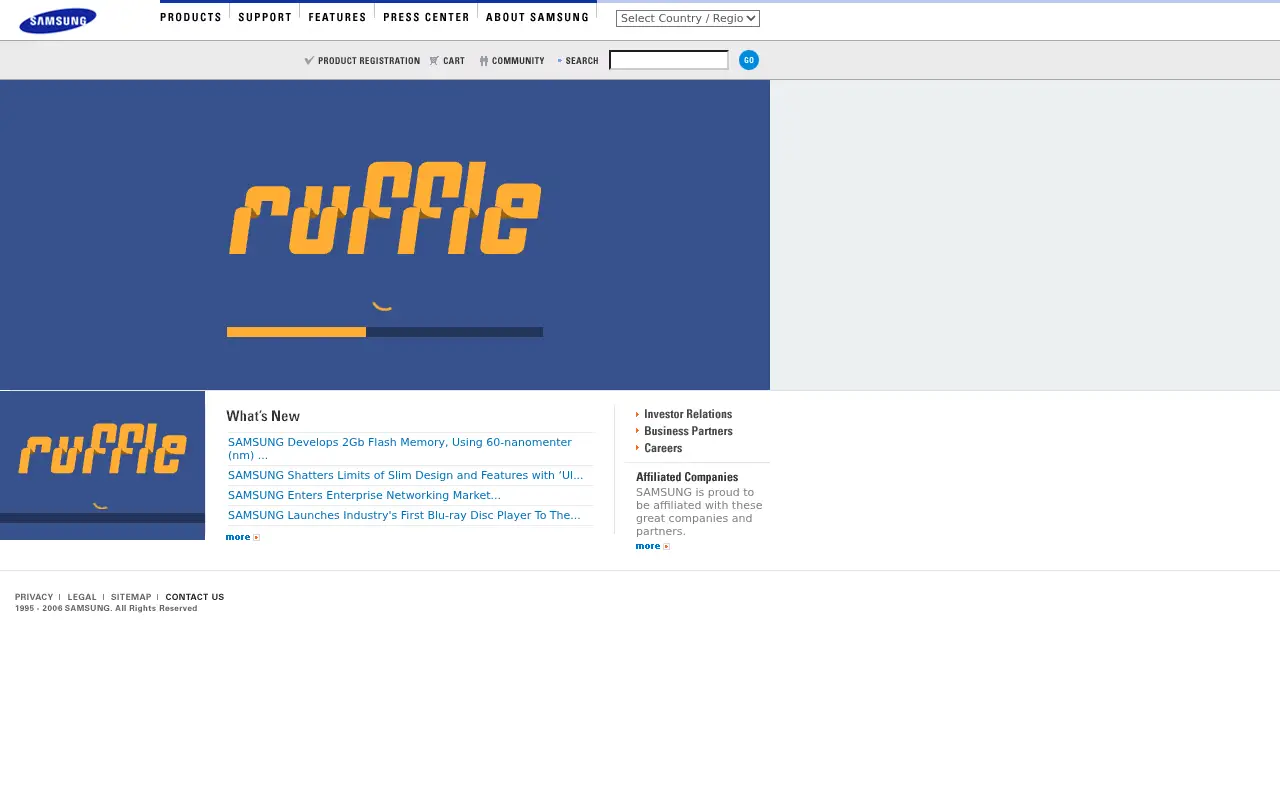Go to the Press Center menu
Screen dimensions: 1280x800
tap(426, 17)
